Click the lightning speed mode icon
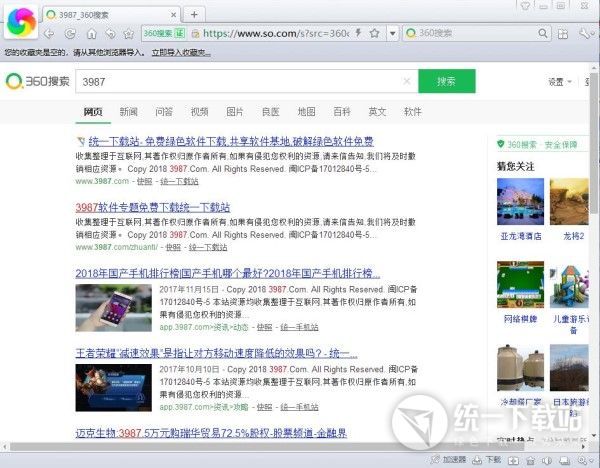Viewport: 600px width, 468px height. 359,33
